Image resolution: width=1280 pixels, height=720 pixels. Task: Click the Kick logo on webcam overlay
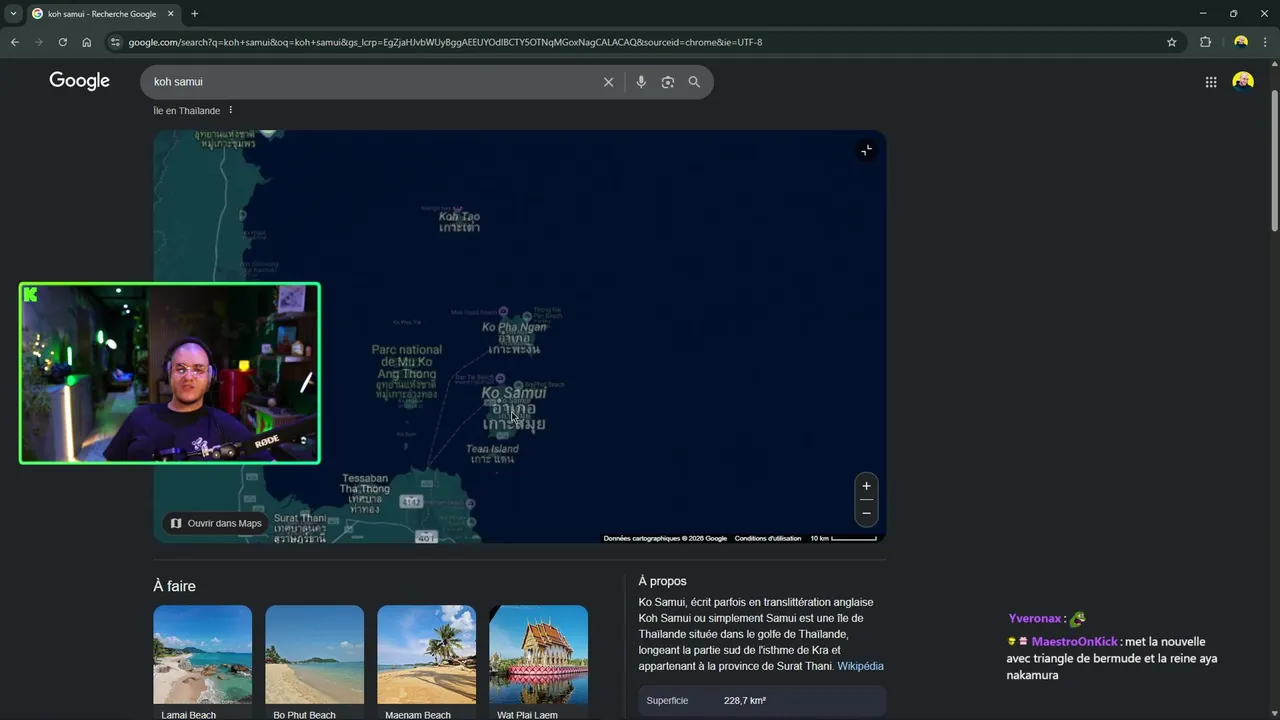tap(30, 294)
